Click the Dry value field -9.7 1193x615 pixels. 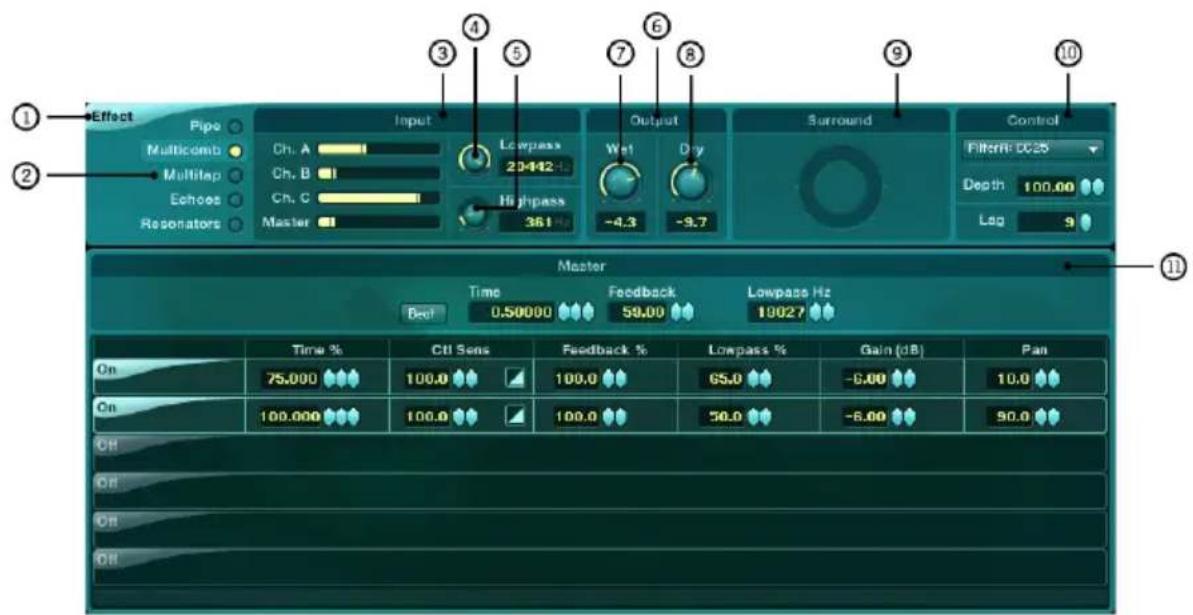(x=692, y=222)
